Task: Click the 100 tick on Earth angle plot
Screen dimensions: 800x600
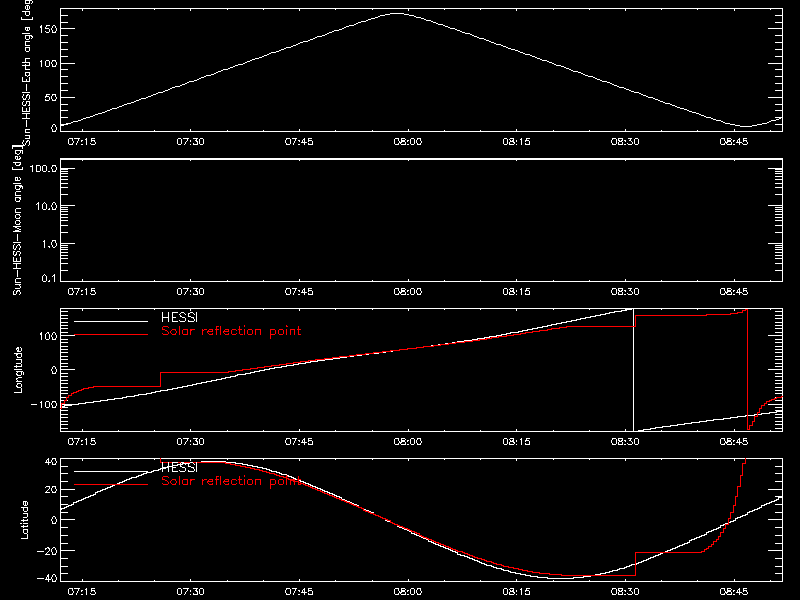Action: coord(48,64)
